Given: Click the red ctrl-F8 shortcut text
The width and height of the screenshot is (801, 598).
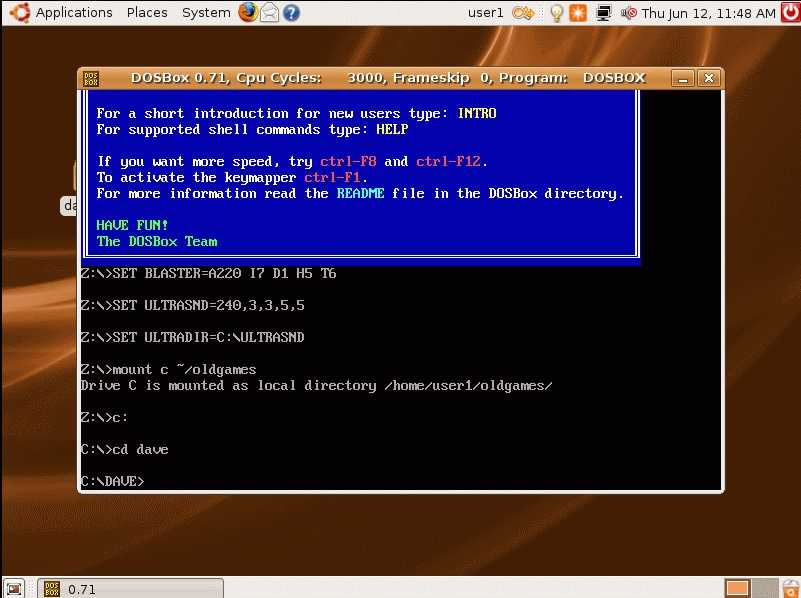Looking at the screenshot, I should pos(348,161).
